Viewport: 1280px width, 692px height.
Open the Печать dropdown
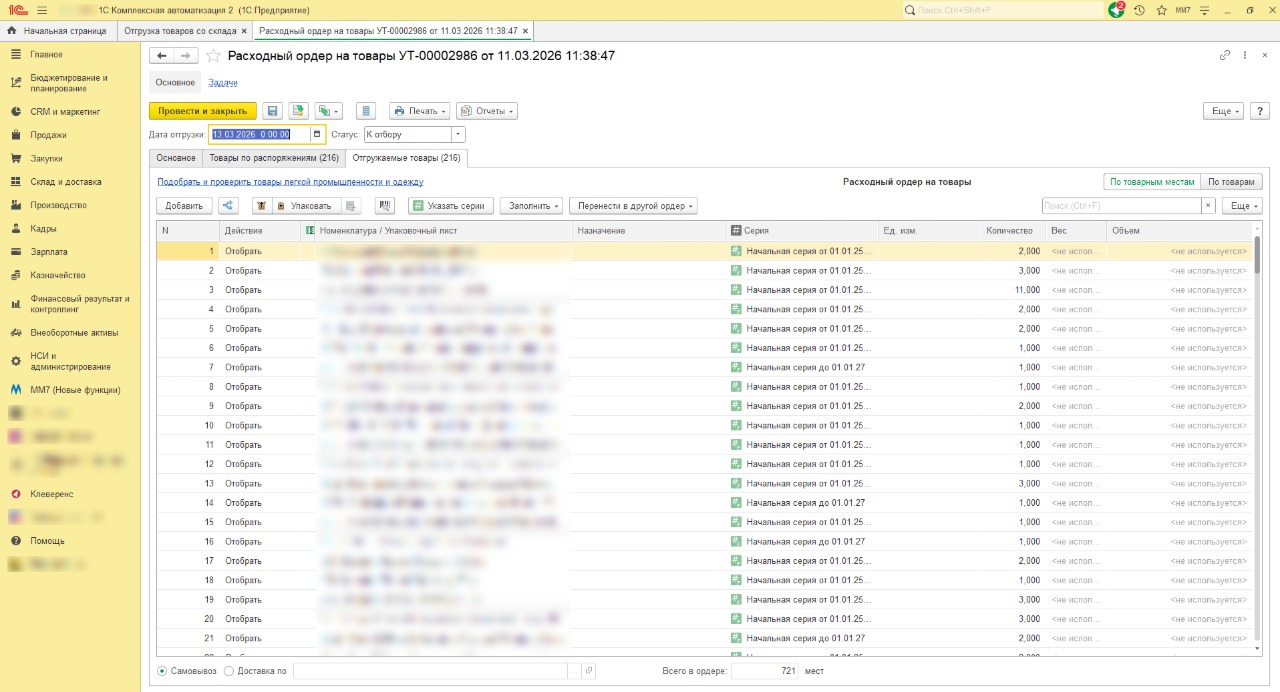(x=419, y=111)
